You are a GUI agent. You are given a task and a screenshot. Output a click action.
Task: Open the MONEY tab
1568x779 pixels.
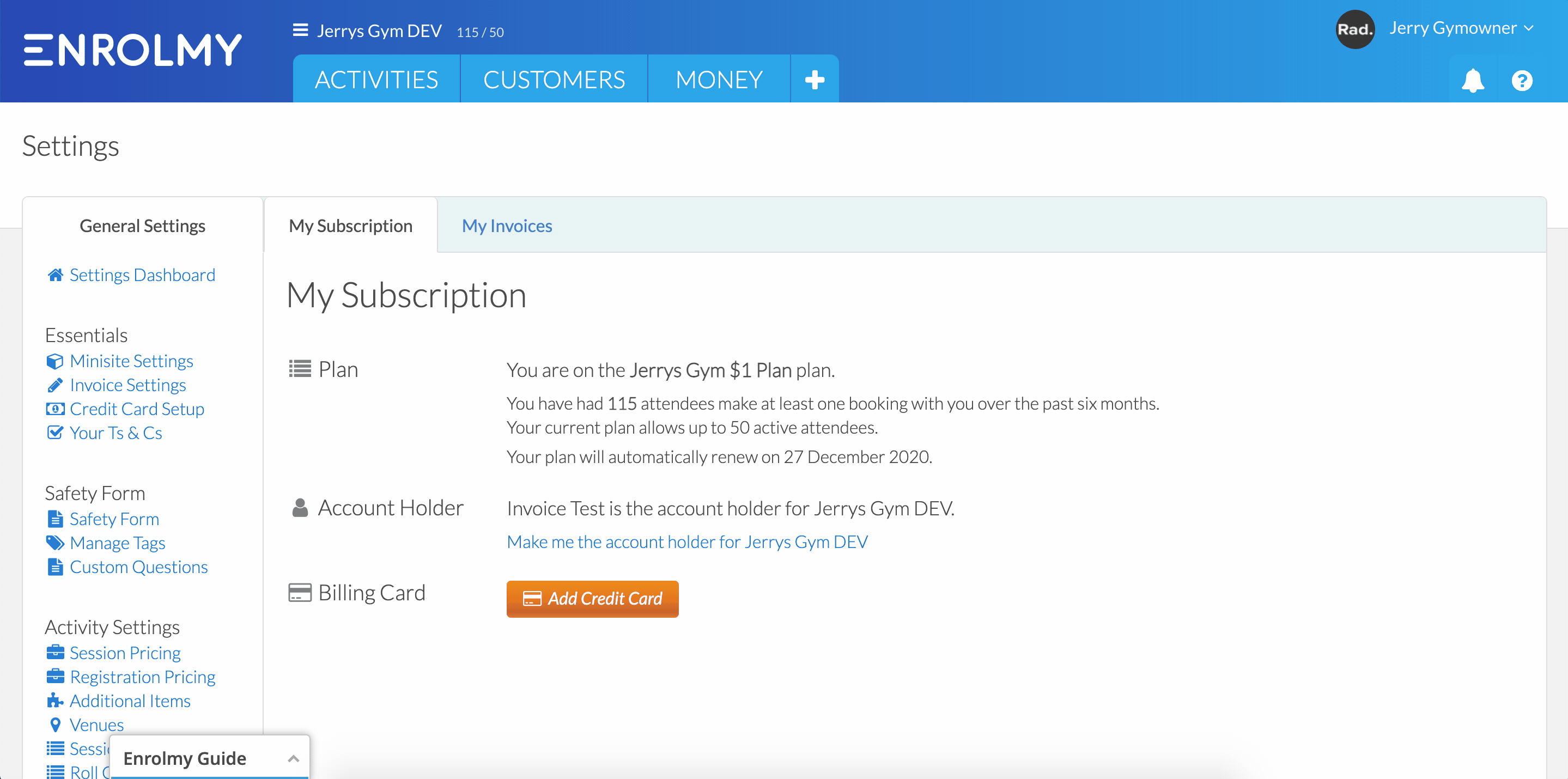(x=719, y=79)
